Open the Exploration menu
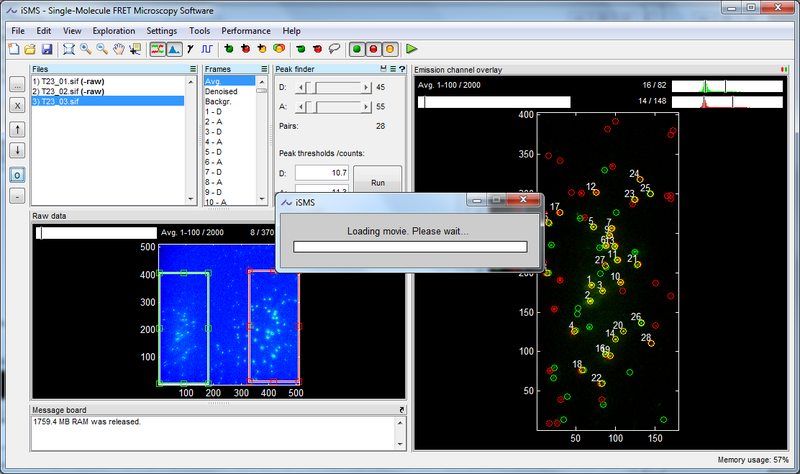 tap(113, 31)
